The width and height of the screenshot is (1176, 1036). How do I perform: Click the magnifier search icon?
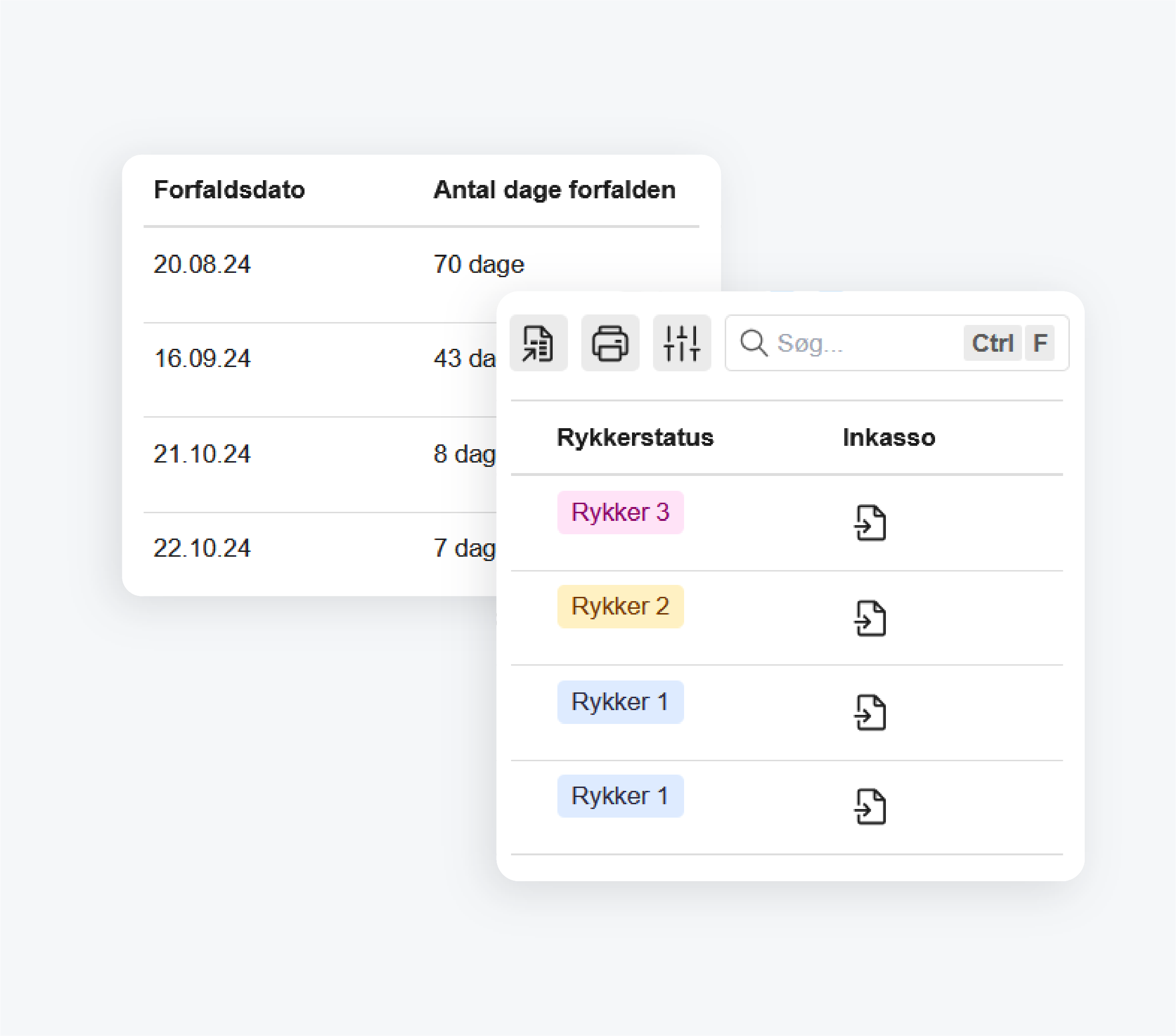point(753,343)
